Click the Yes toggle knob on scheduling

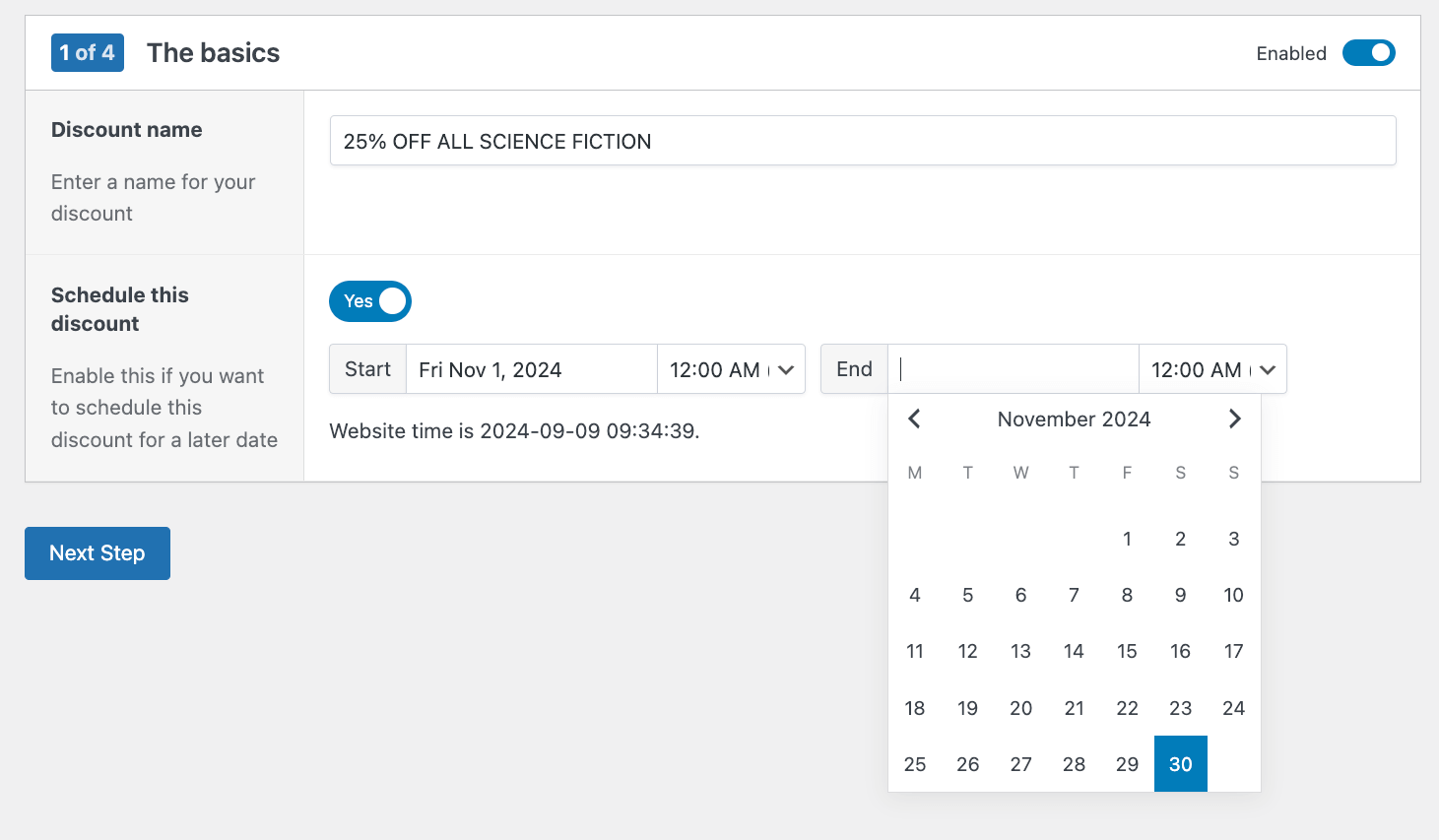click(393, 301)
